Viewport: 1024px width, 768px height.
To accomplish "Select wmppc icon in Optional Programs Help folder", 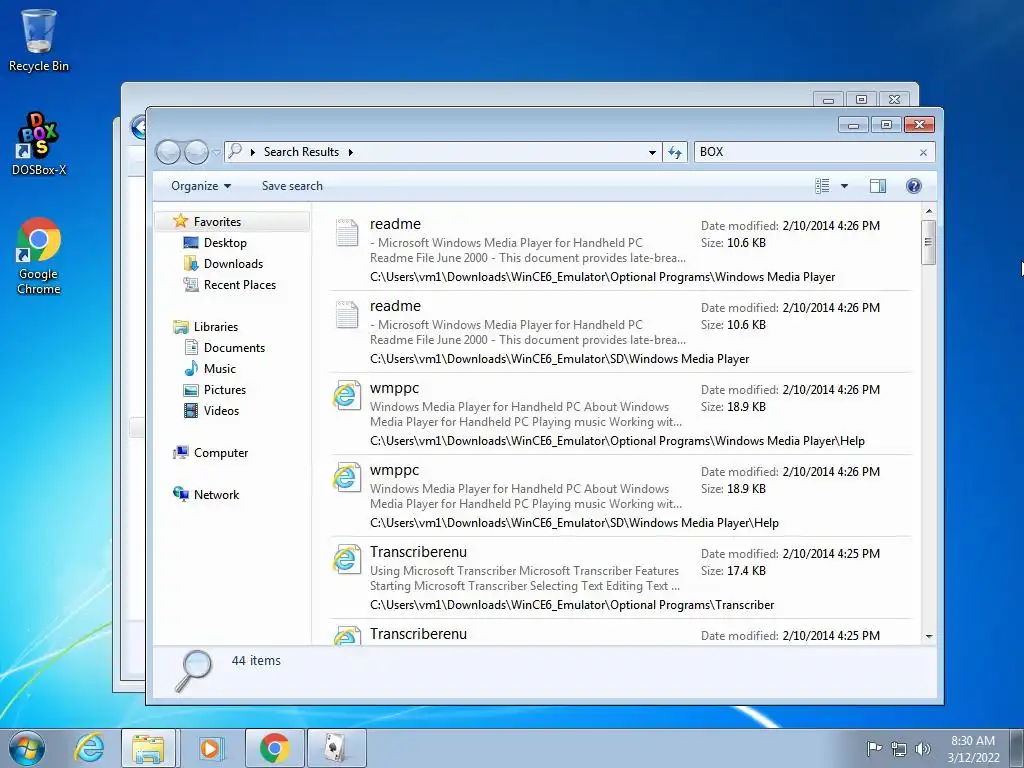I will pos(347,396).
